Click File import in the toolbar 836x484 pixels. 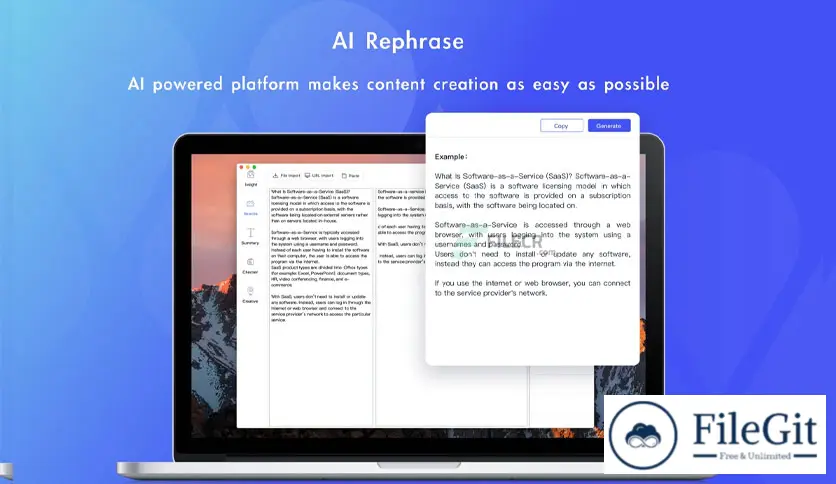287,175
